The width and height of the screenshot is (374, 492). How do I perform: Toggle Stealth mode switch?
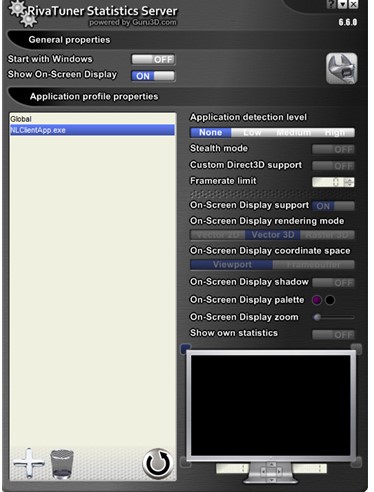pos(333,149)
